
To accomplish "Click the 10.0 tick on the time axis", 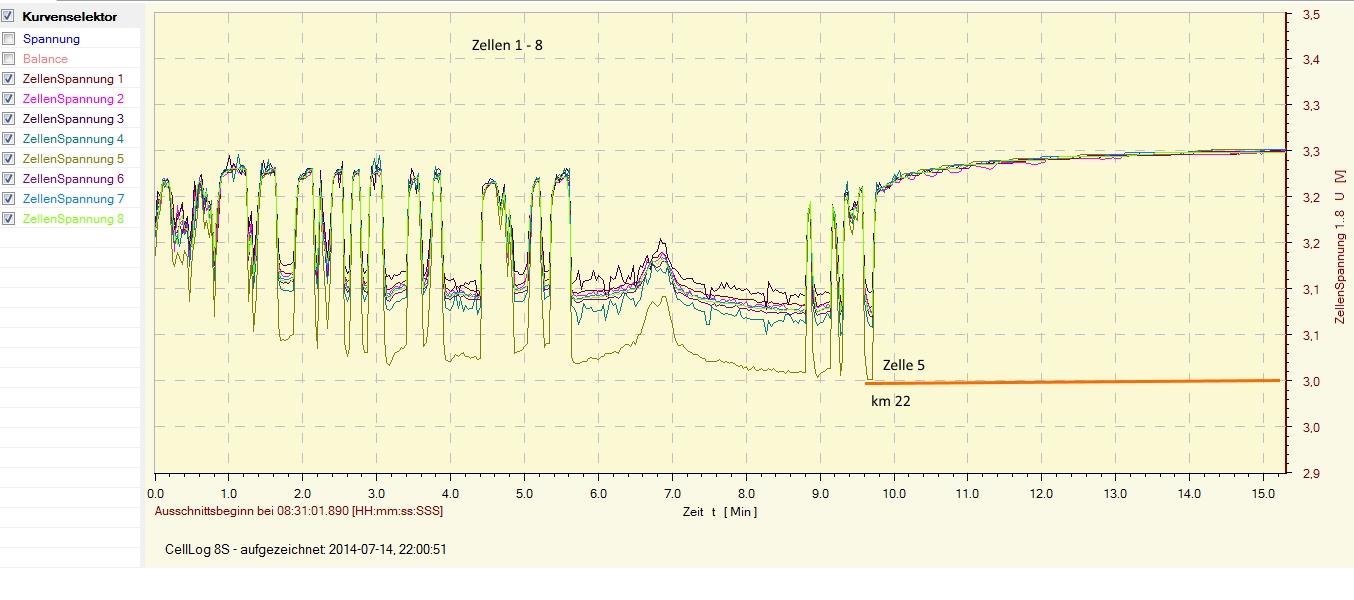I will (893, 494).
